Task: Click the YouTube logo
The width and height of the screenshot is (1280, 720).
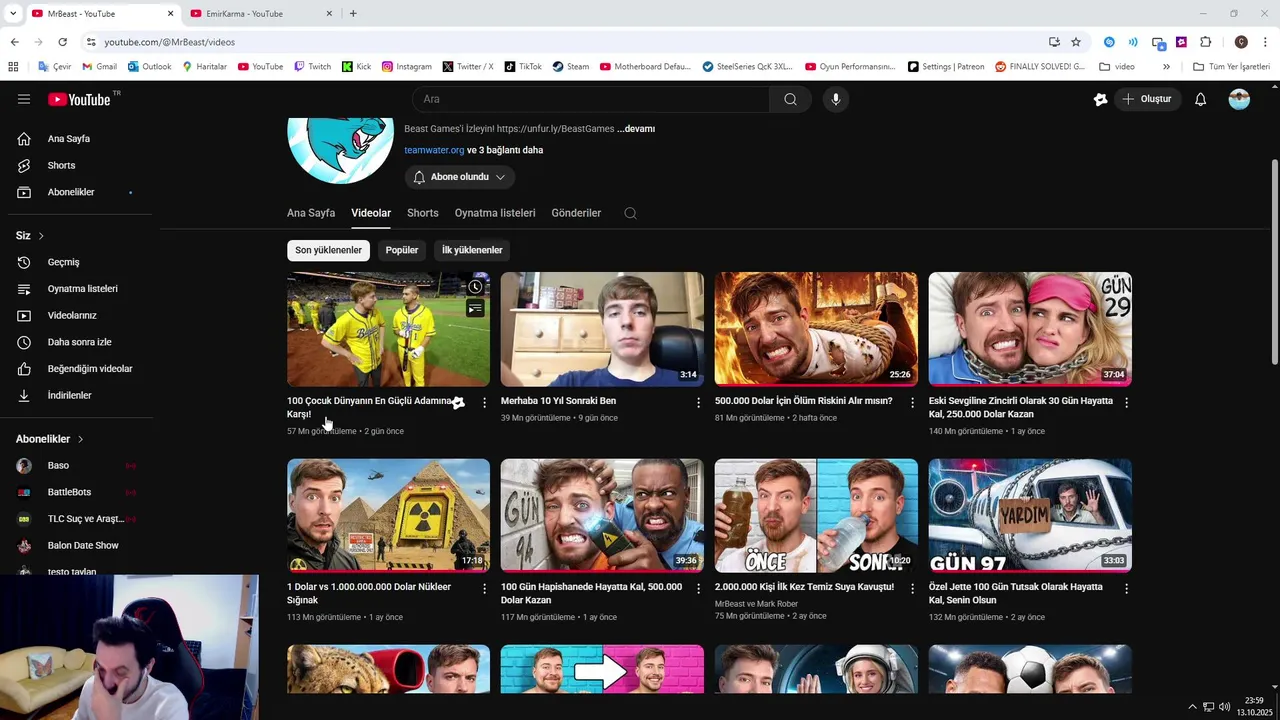Action: point(79,99)
